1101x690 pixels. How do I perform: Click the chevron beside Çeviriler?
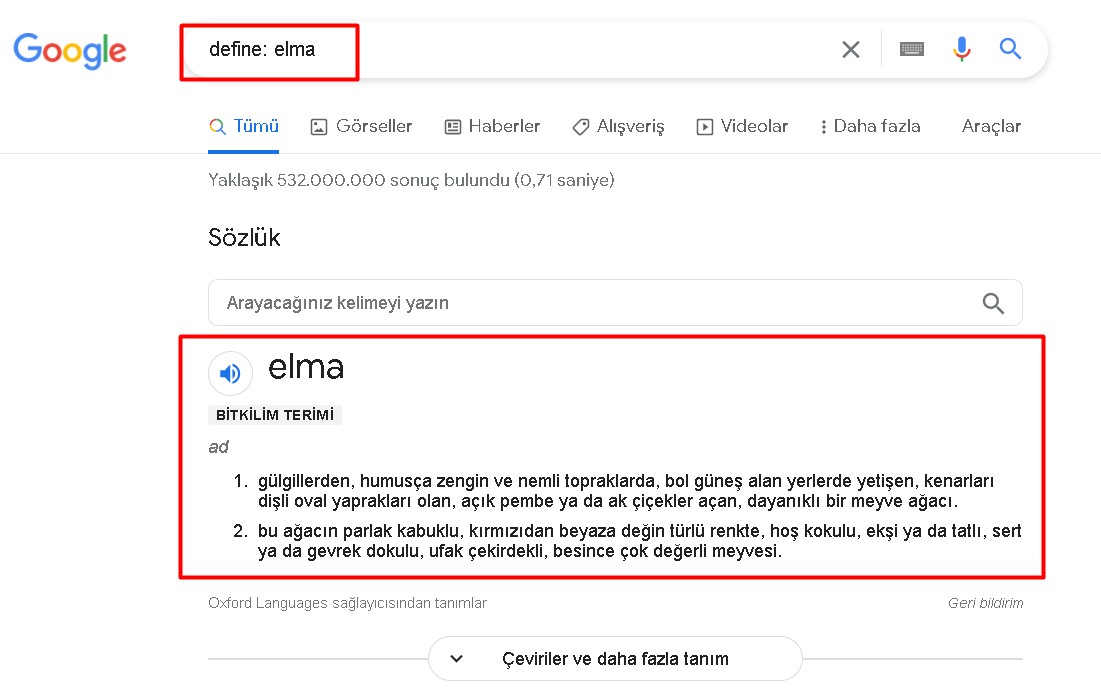pyautogui.click(x=456, y=658)
